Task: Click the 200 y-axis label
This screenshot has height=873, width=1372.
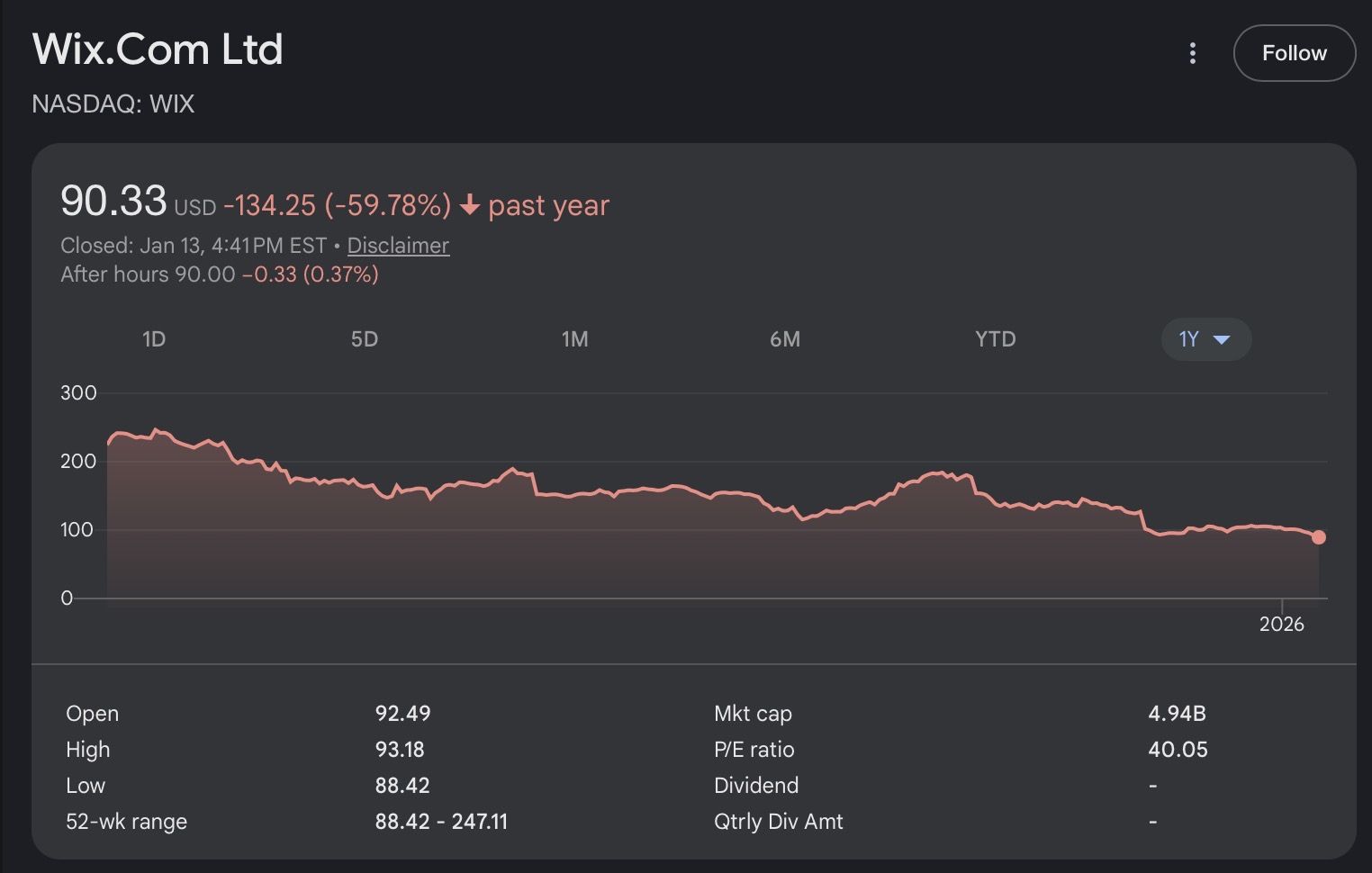Action: (x=78, y=461)
